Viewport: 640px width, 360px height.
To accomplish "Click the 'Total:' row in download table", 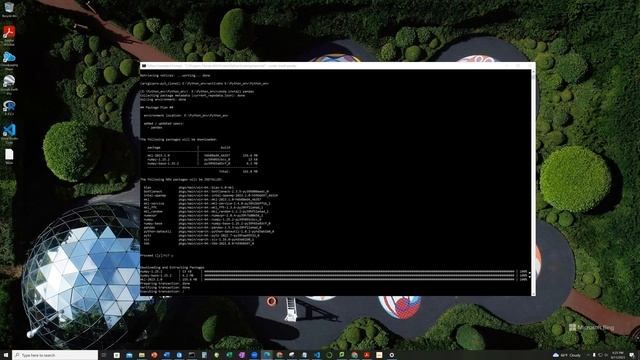I will coord(238,171).
